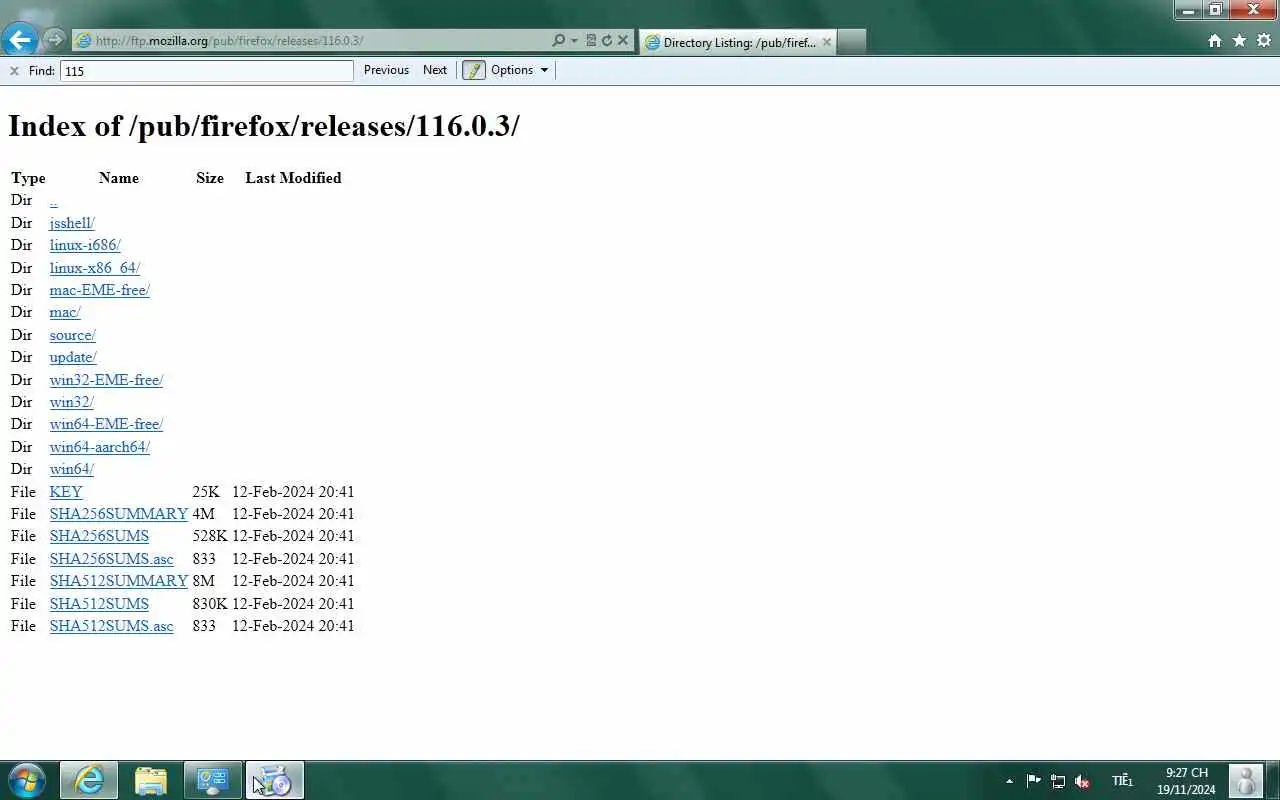
Task: Click Internet Explorer taskbar icon
Action: pos(89,780)
